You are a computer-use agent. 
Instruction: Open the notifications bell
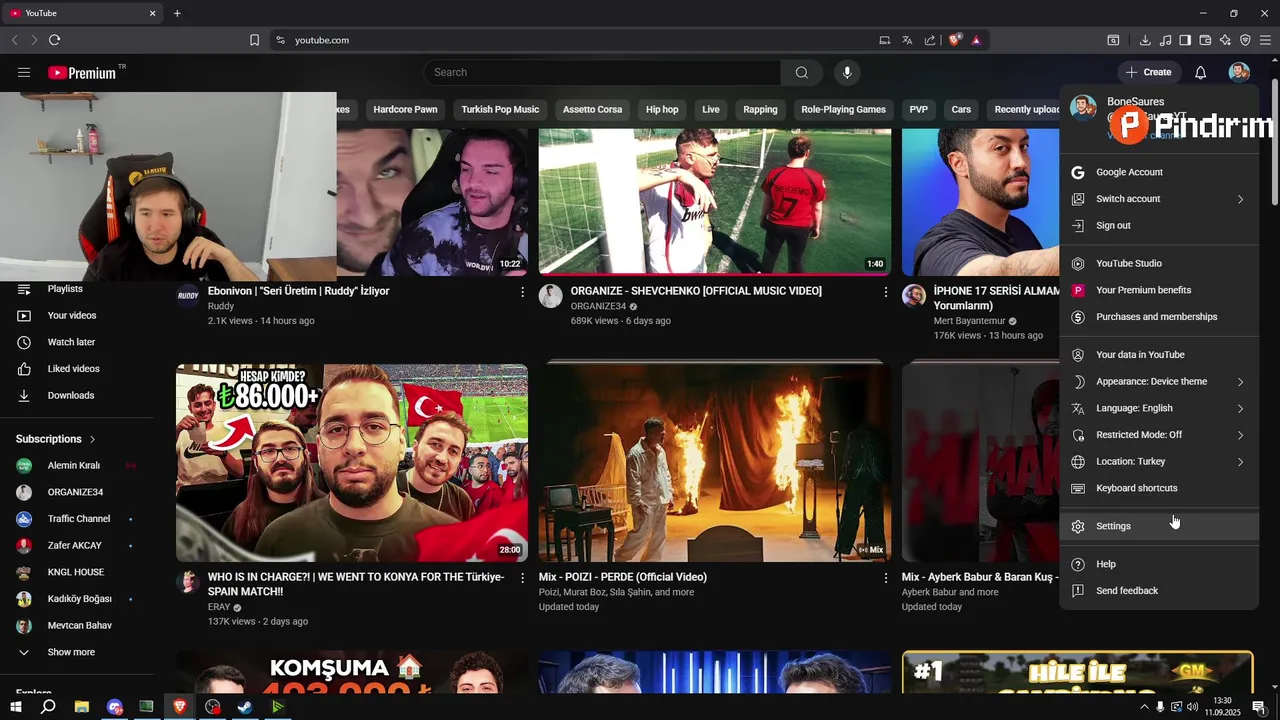(x=1200, y=72)
